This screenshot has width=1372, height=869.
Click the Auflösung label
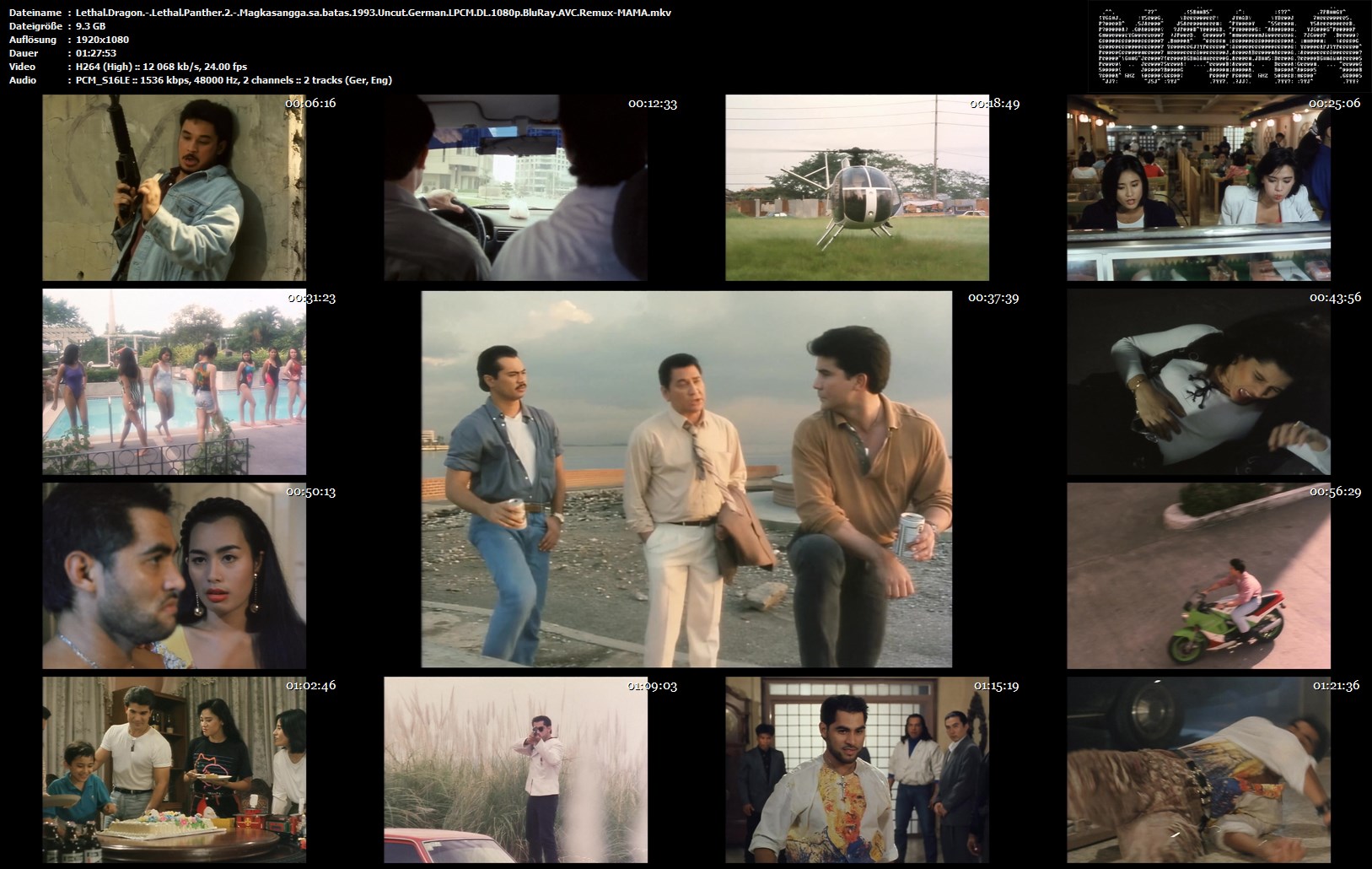(x=33, y=40)
